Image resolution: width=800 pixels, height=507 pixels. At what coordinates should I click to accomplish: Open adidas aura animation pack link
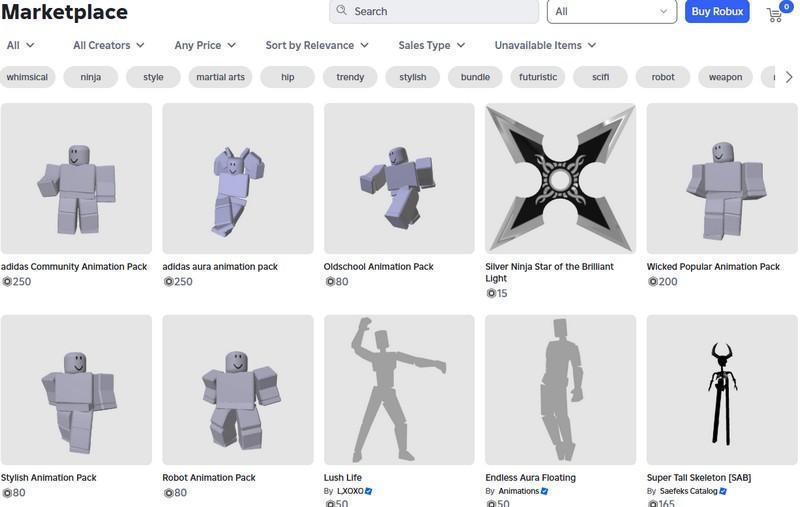(220, 267)
